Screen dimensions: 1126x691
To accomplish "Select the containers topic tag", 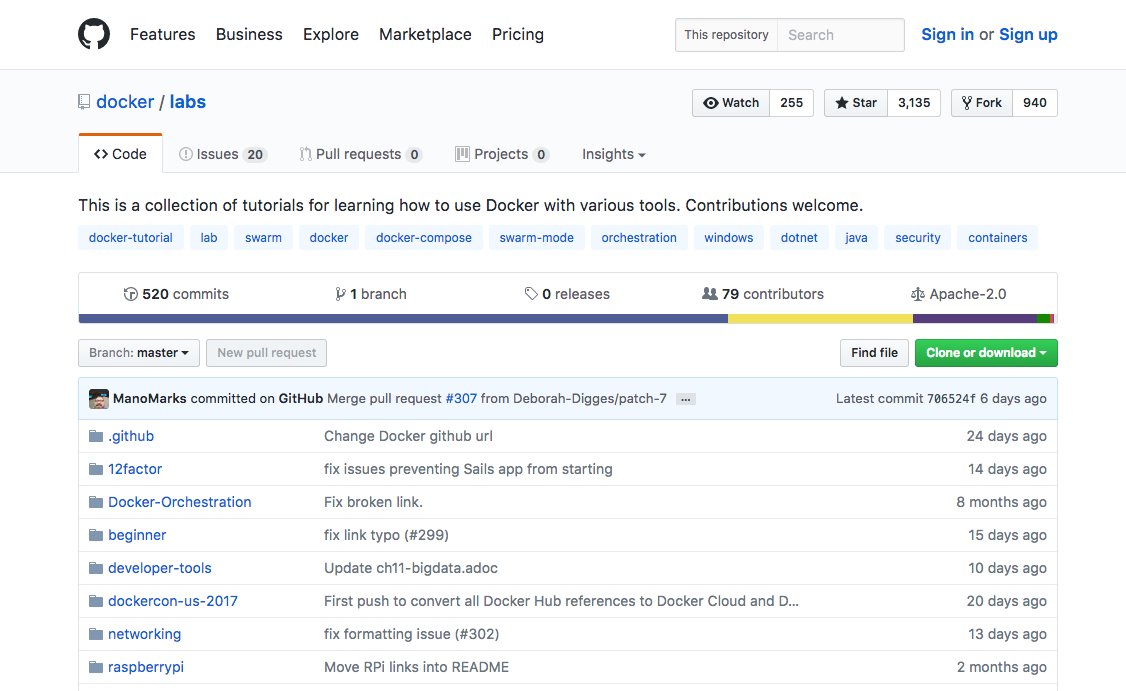I will (x=997, y=238).
